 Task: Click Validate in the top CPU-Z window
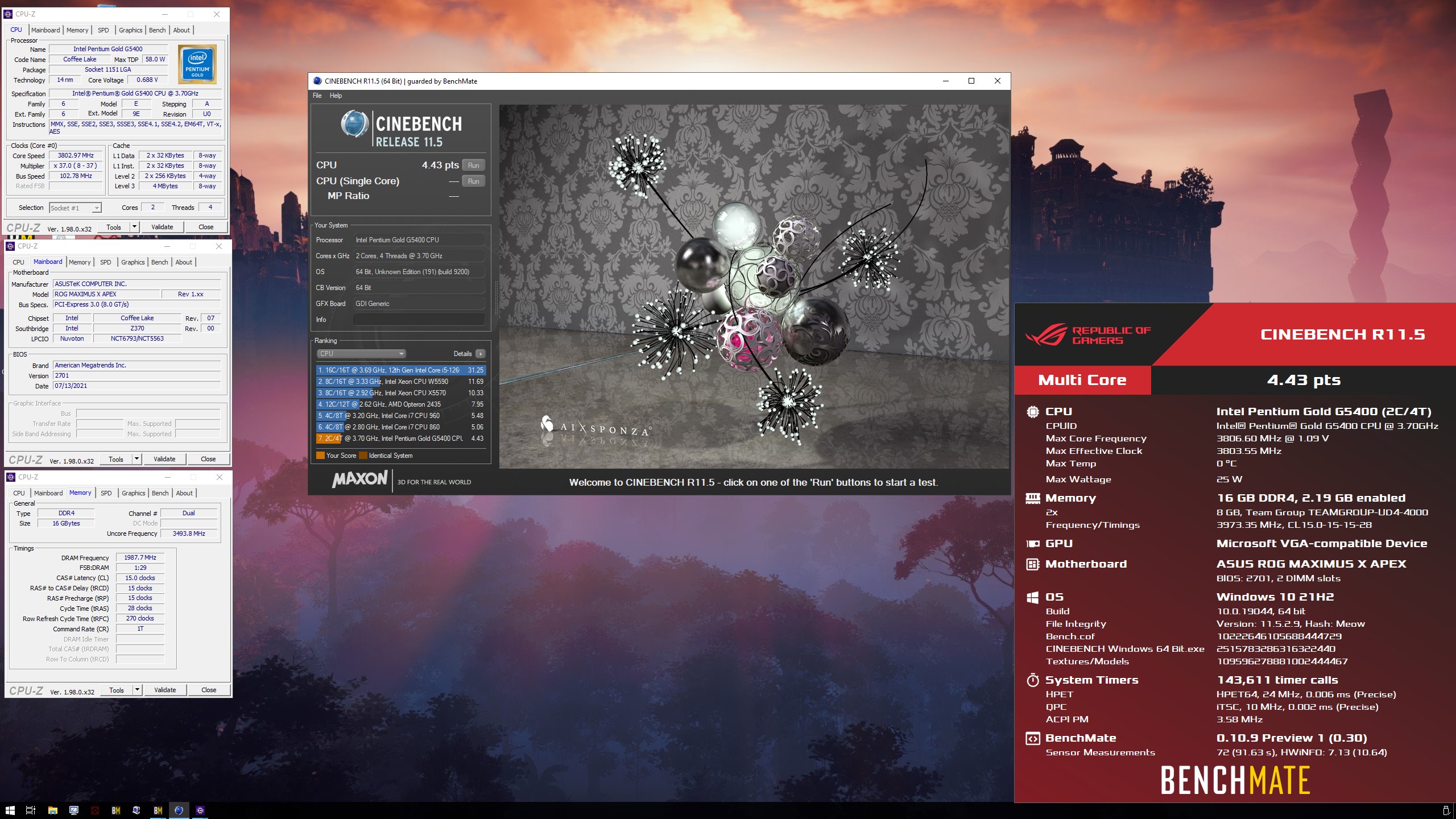tap(163, 227)
